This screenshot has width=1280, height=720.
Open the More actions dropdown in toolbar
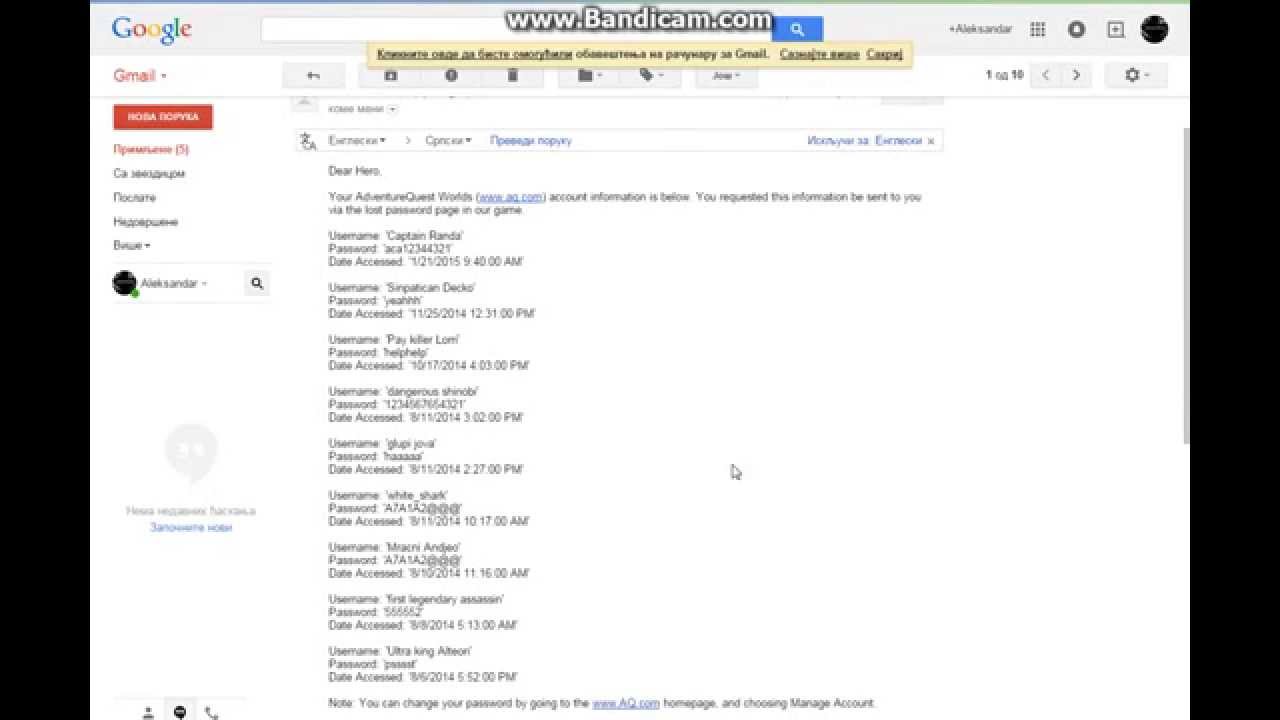click(726, 75)
